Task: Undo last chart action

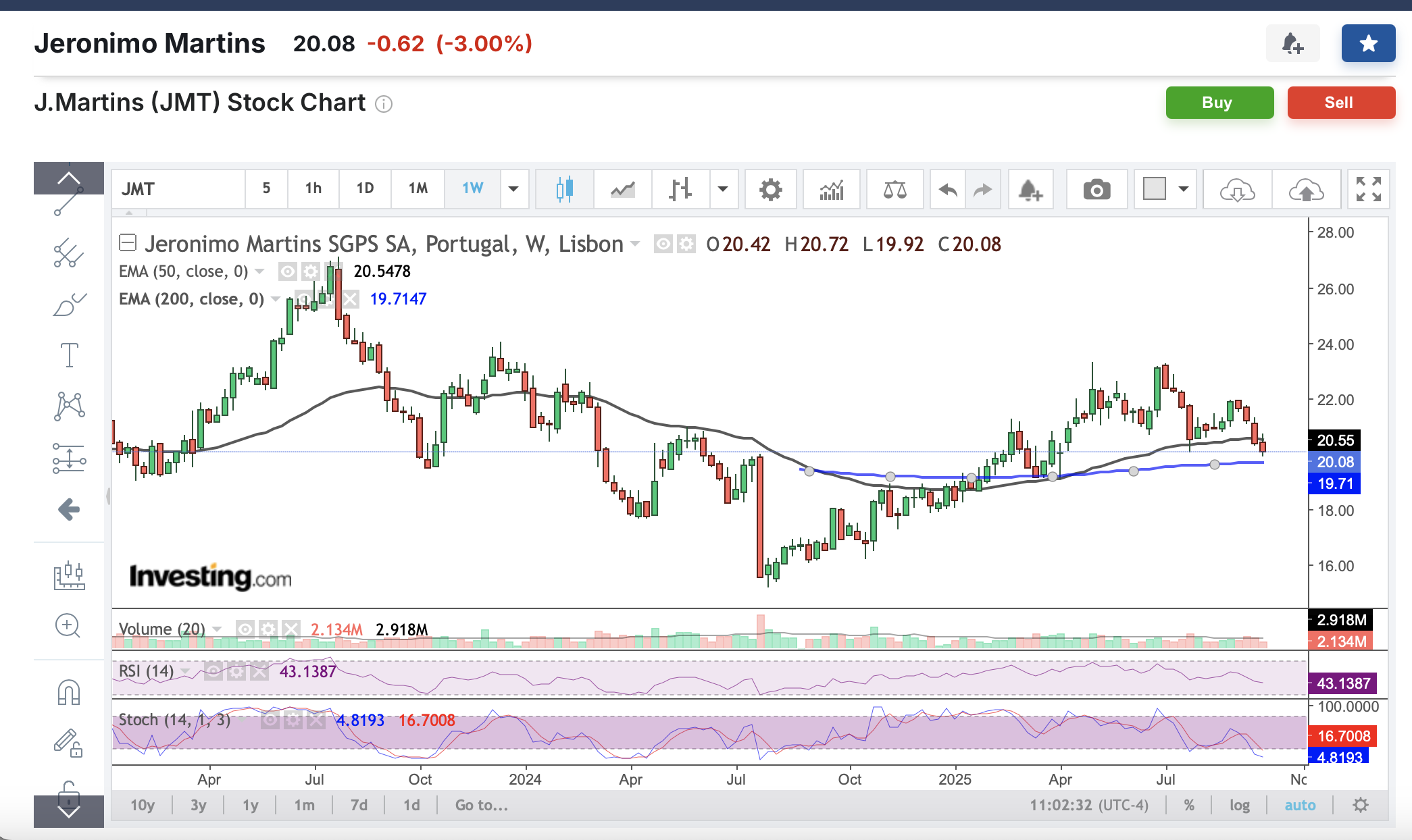Action: click(948, 190)
